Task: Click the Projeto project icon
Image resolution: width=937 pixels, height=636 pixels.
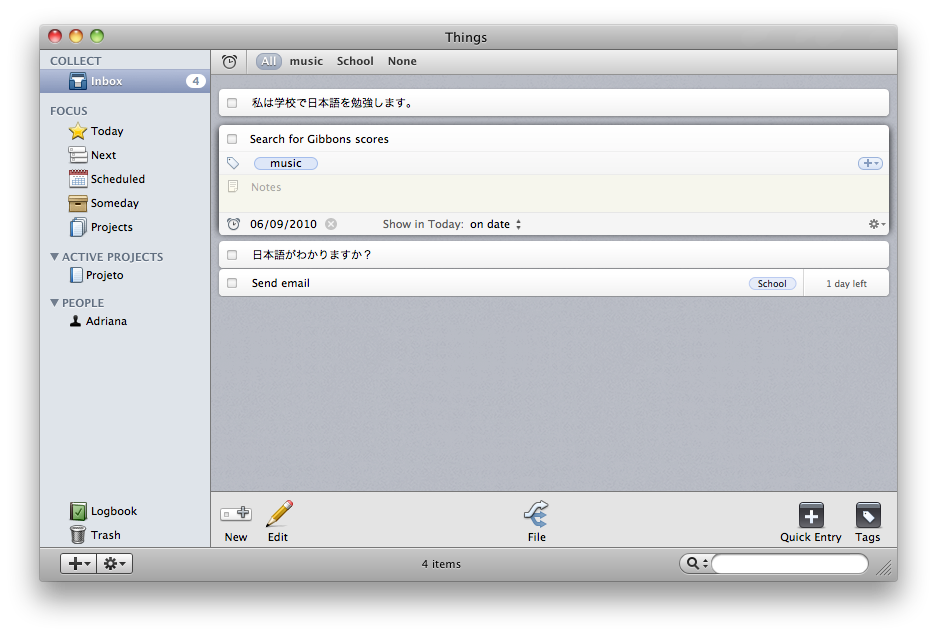Action: (76, 275)
